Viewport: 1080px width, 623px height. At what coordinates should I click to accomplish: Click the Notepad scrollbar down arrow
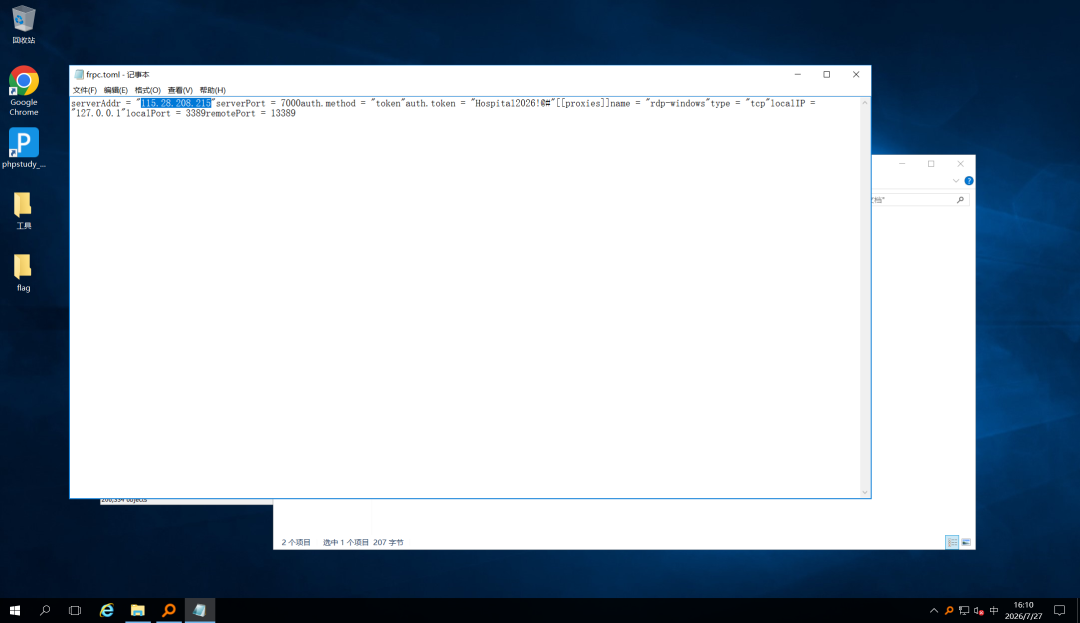864,492
